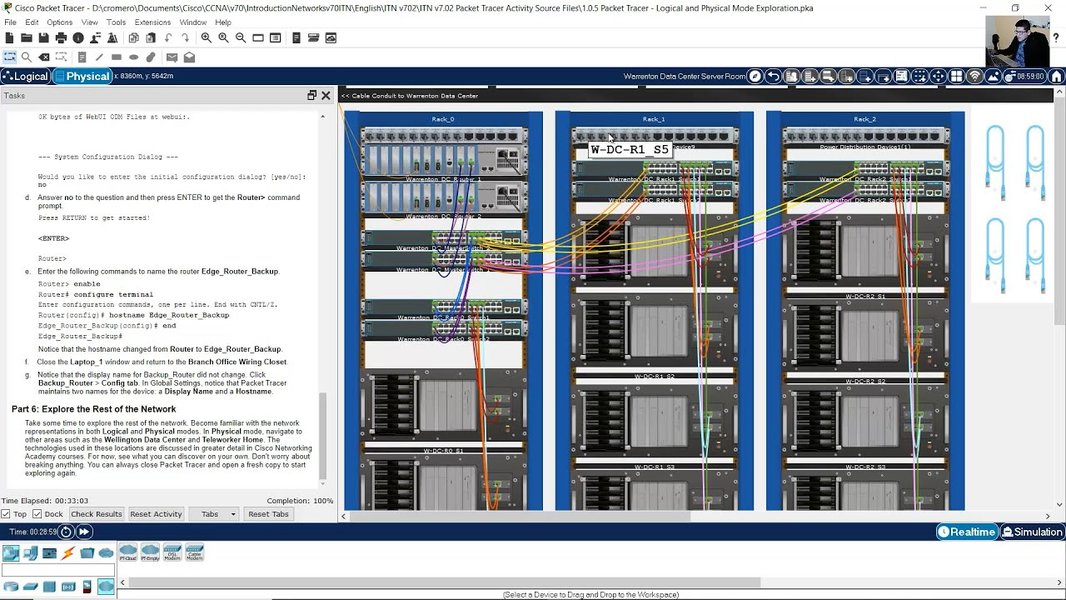Zoom in on the workspace
1066x600 pixels.
point(206,38)
